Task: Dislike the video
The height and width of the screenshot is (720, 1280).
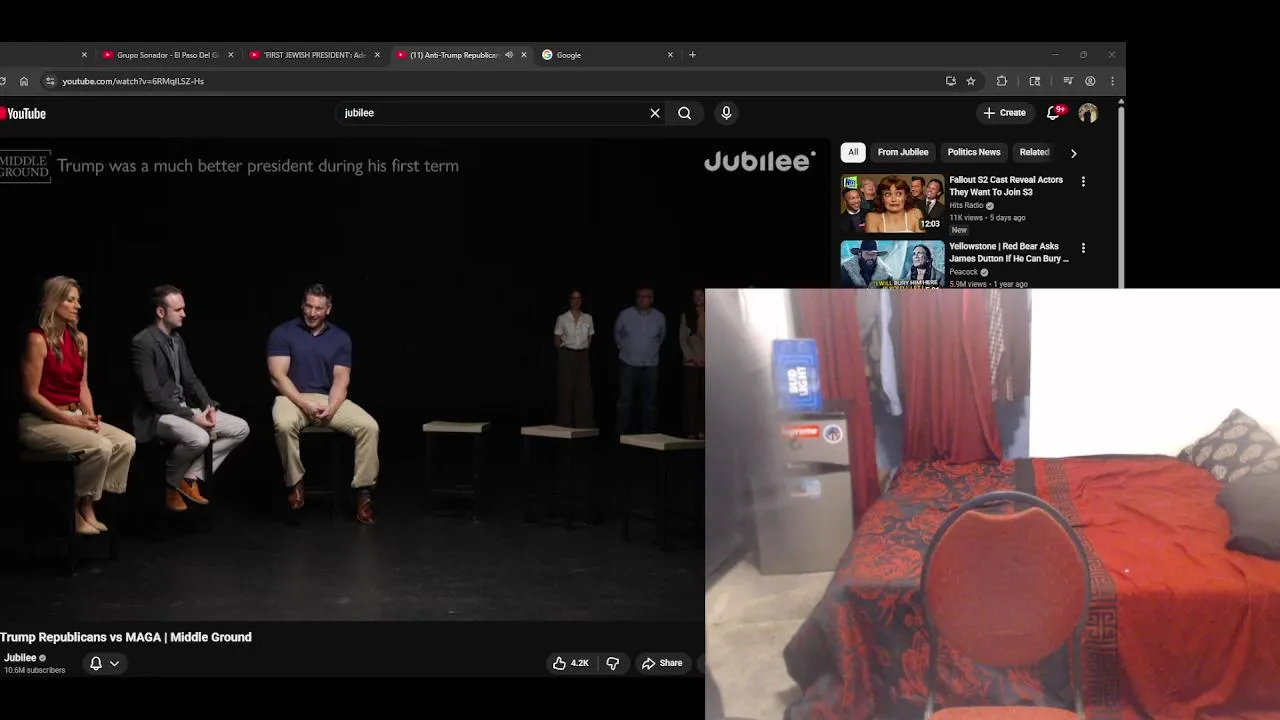Action: [613, 663]
